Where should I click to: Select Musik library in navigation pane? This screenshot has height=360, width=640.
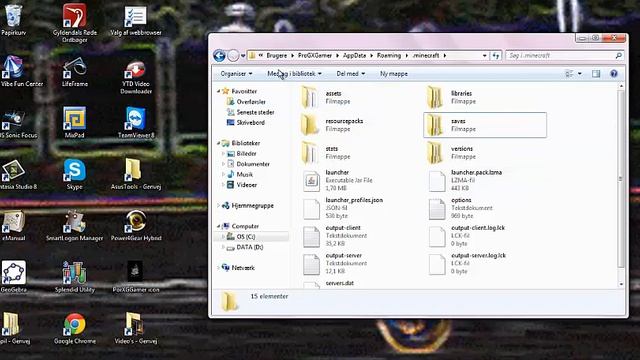click(x=240, y=174)
